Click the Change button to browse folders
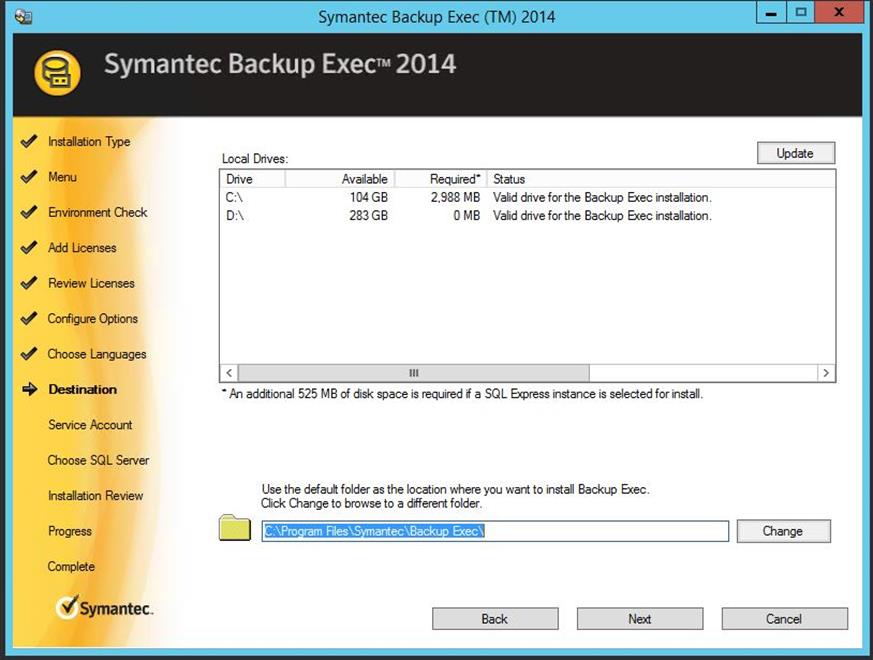 tap(783, 531)
